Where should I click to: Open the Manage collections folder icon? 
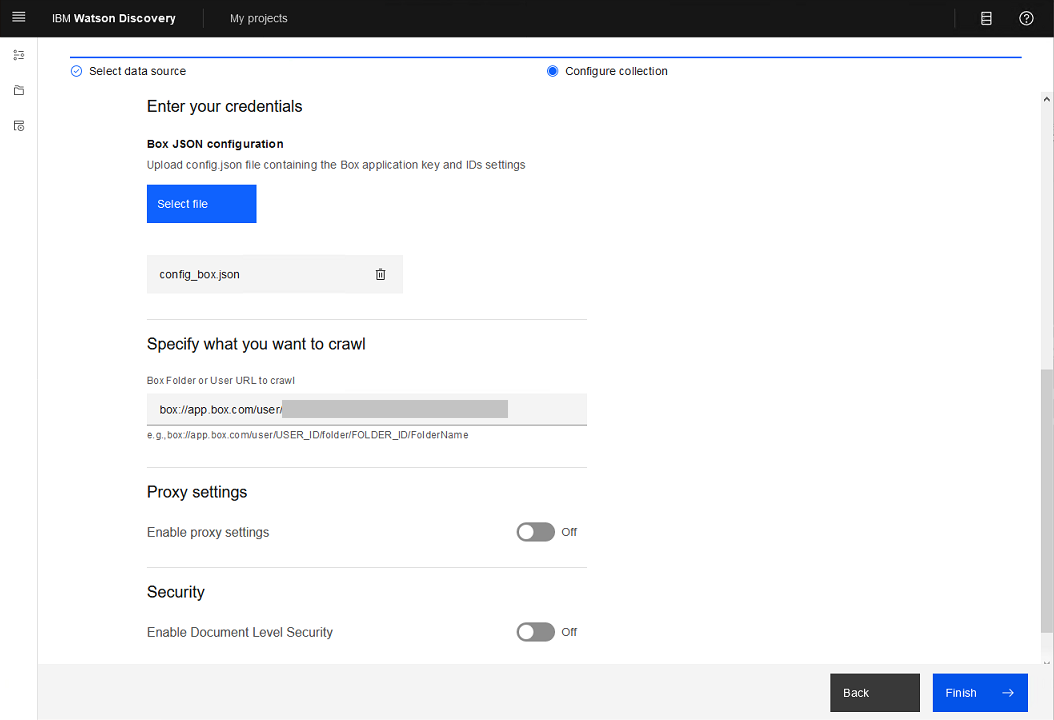click(19, 90)
